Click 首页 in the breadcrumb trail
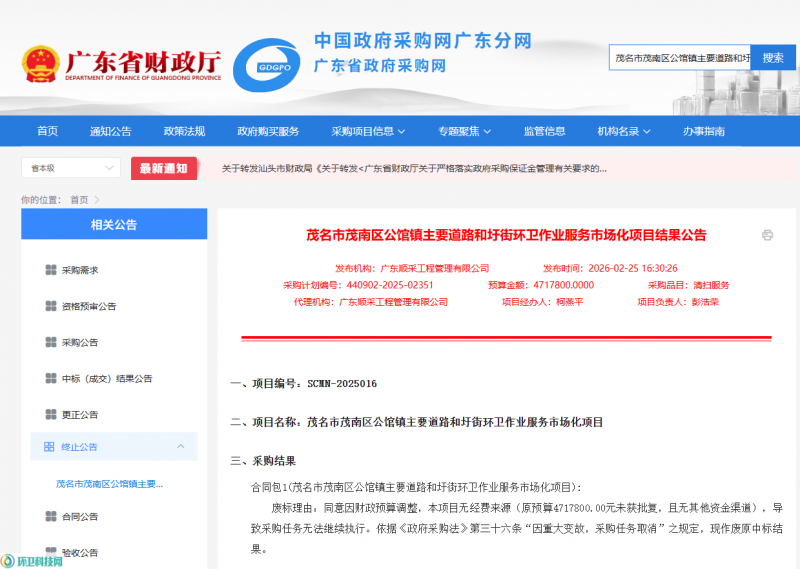The image size is (800, 569). pyautogui.click(x=79, y=200)
